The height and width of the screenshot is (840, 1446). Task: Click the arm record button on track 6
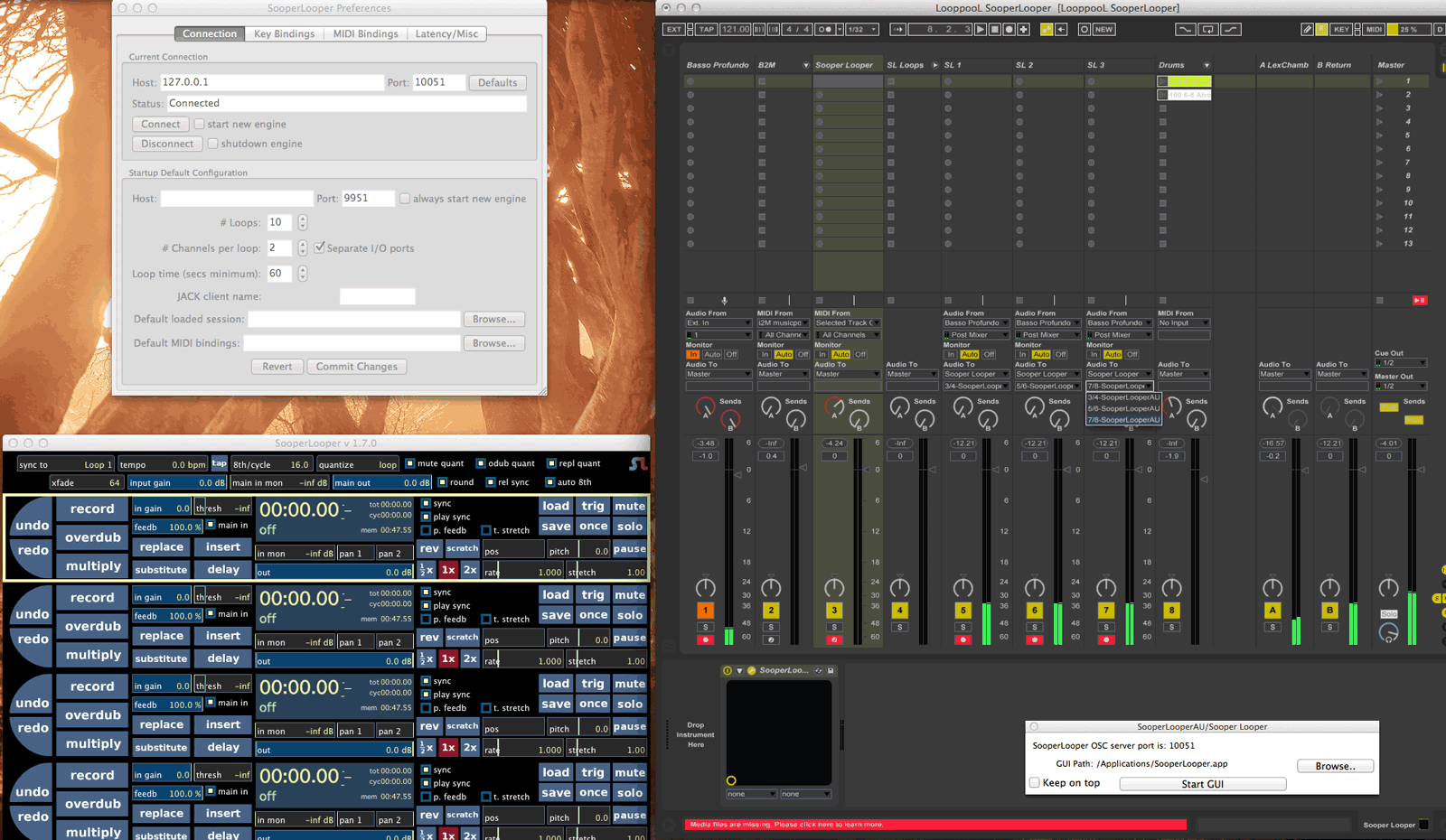coord(1035,639)
